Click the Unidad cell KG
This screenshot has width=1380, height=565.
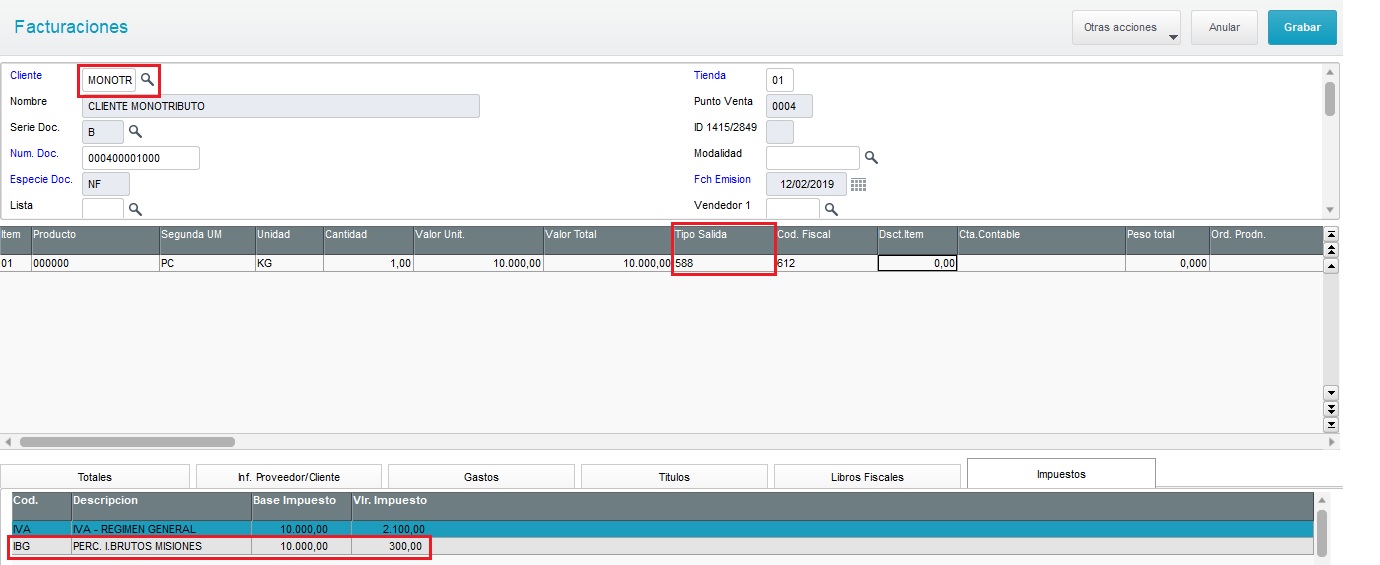288,263
